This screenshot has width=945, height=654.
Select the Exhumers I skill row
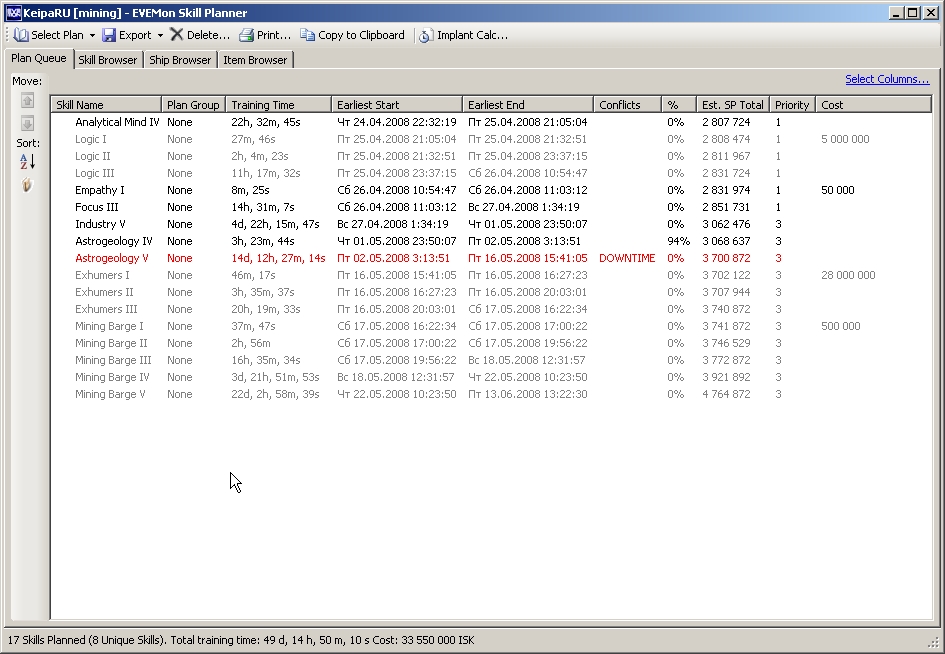(x=491, y=275)
